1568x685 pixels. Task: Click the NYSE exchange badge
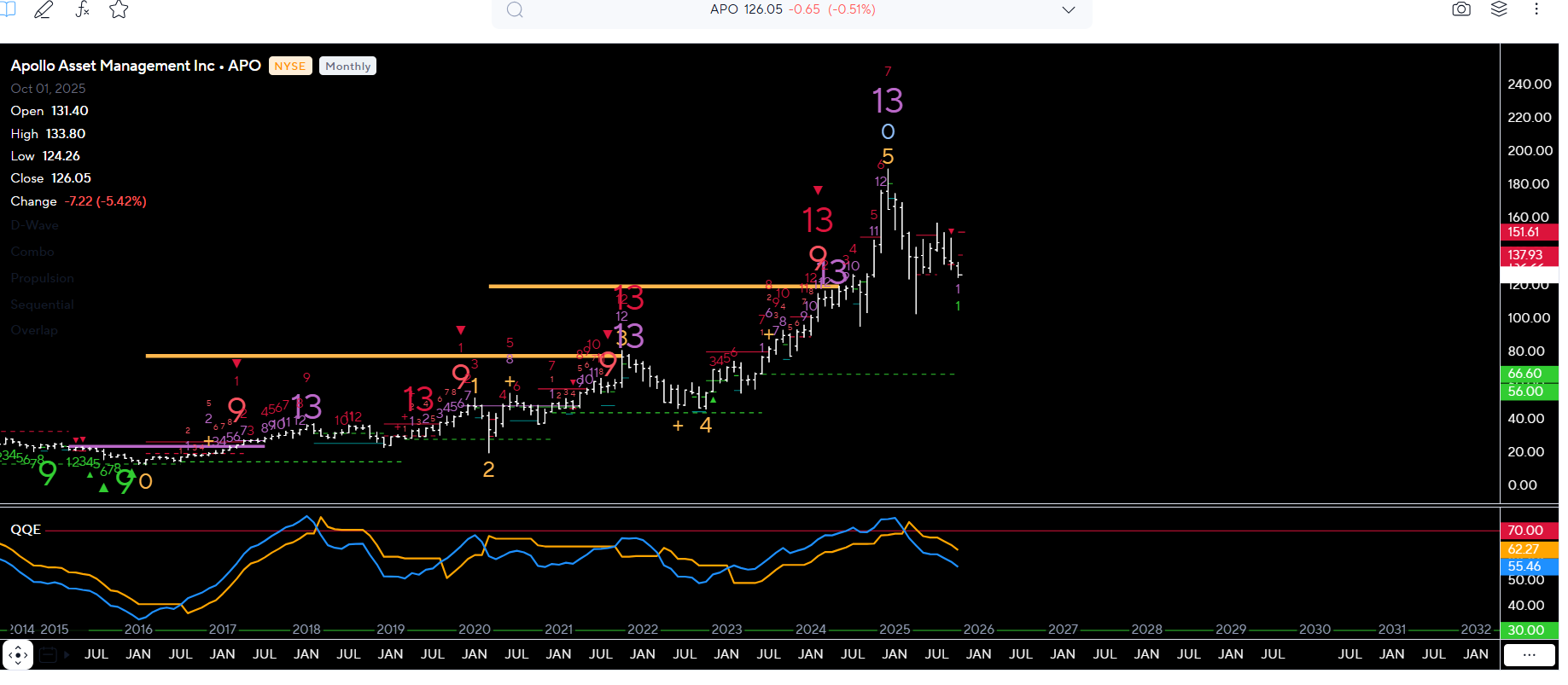(290, 67)
